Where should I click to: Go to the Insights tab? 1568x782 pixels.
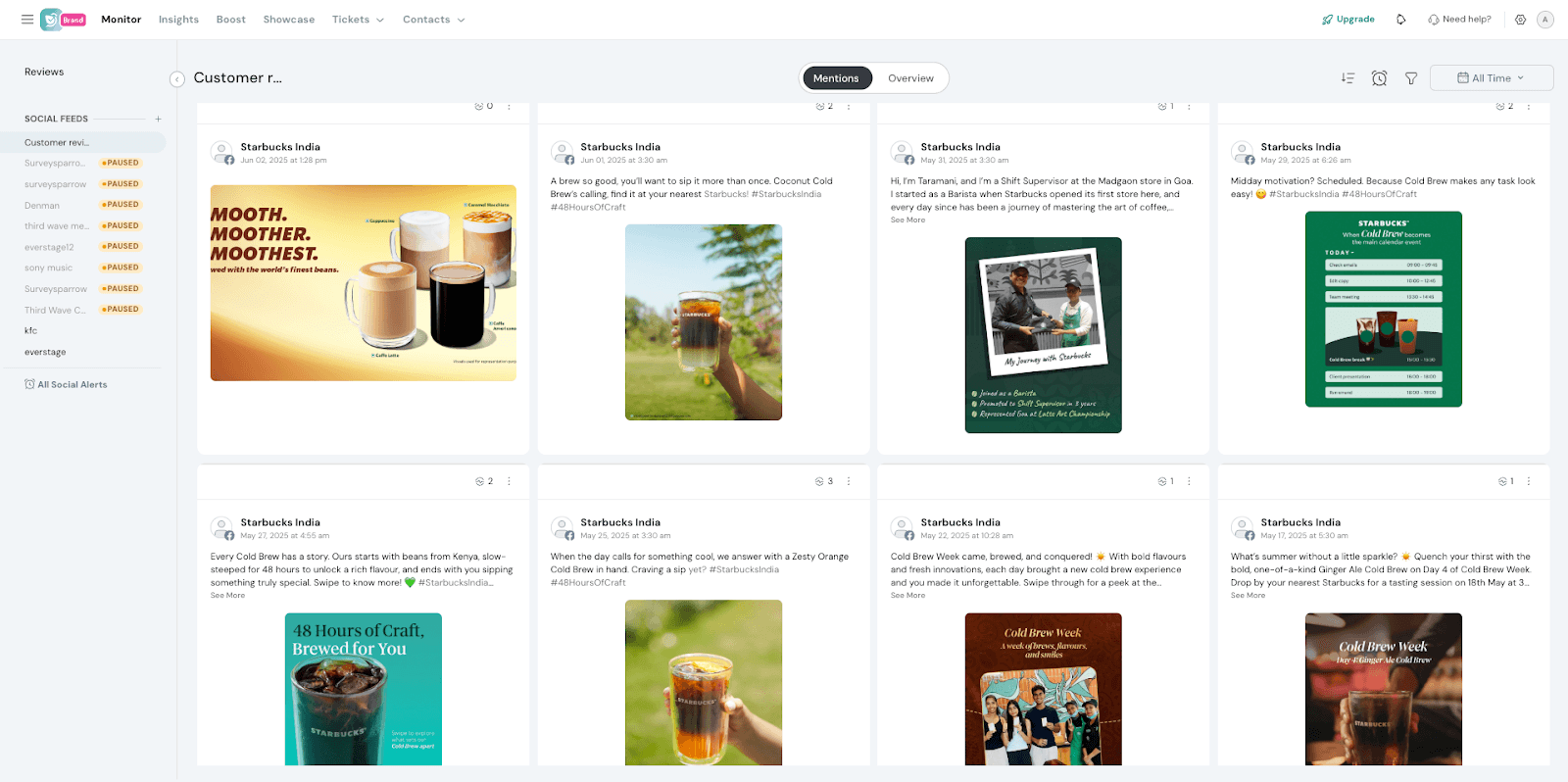178,20
